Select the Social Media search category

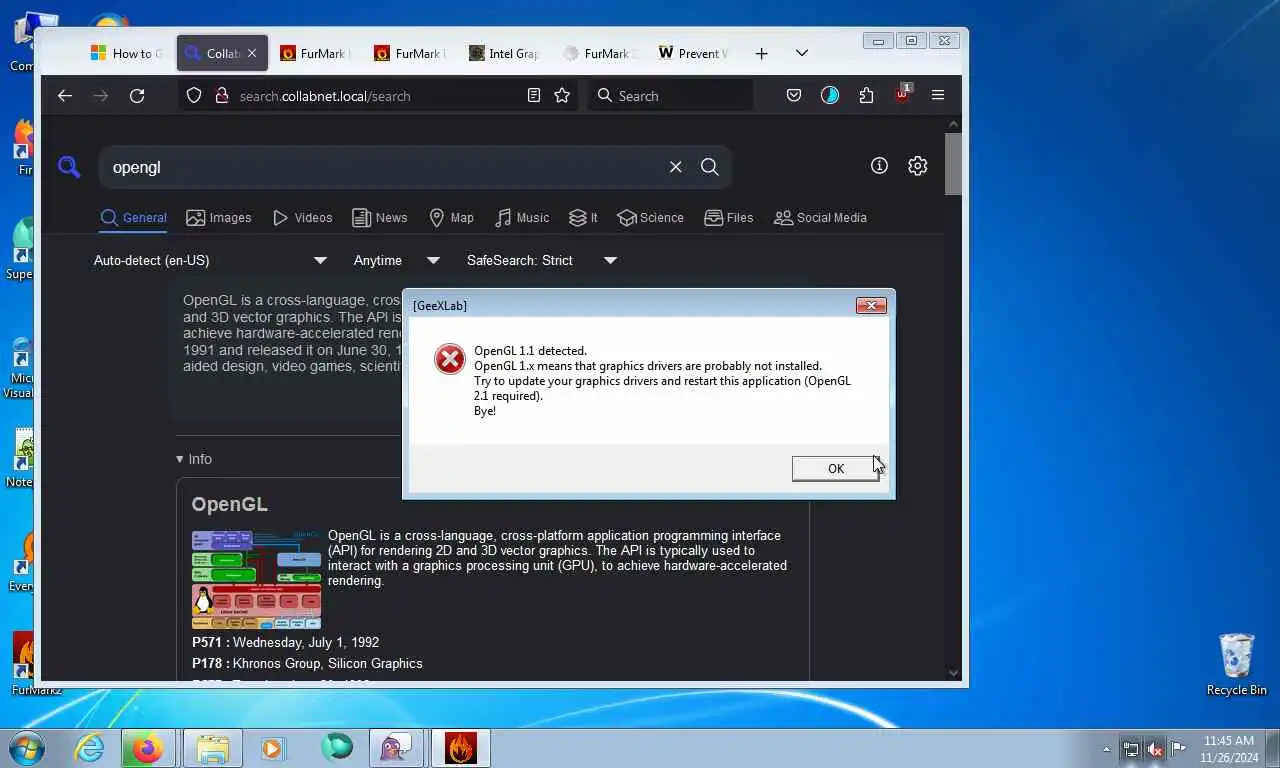(820, 218)
